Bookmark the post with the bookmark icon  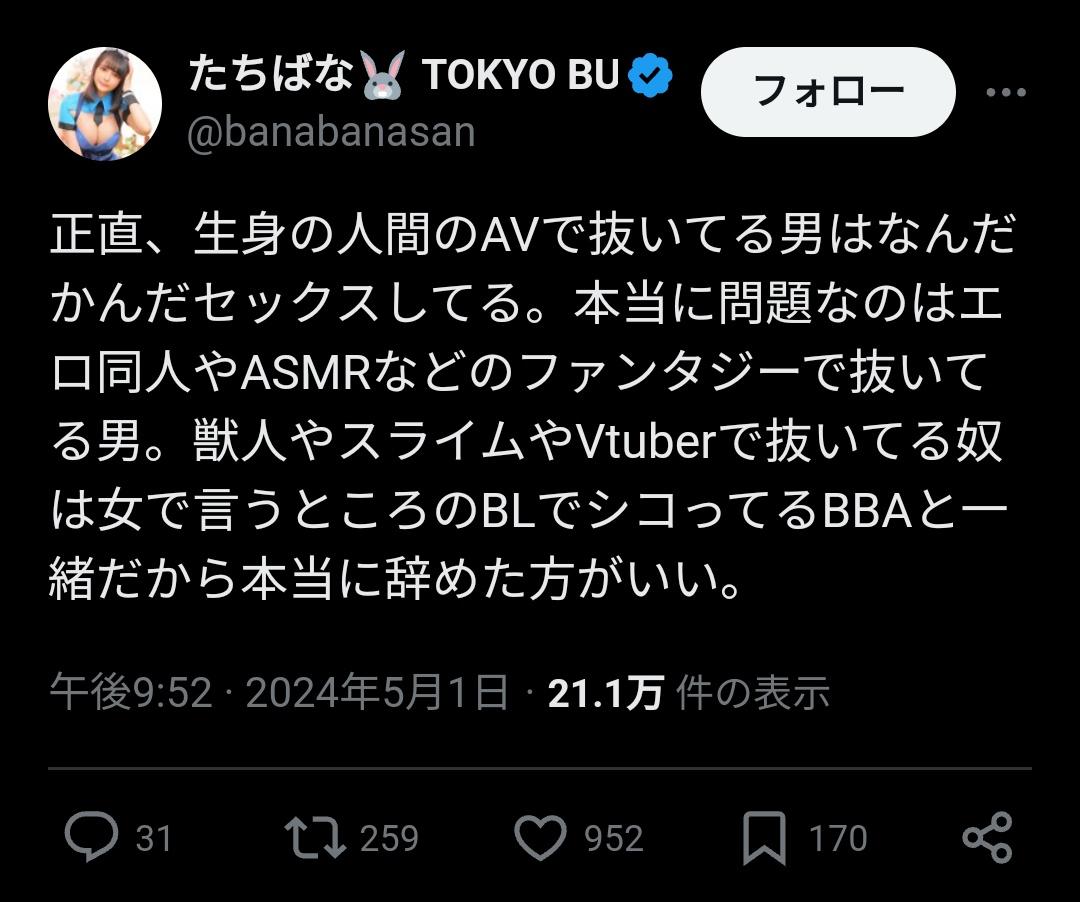(x=764, y=838)
